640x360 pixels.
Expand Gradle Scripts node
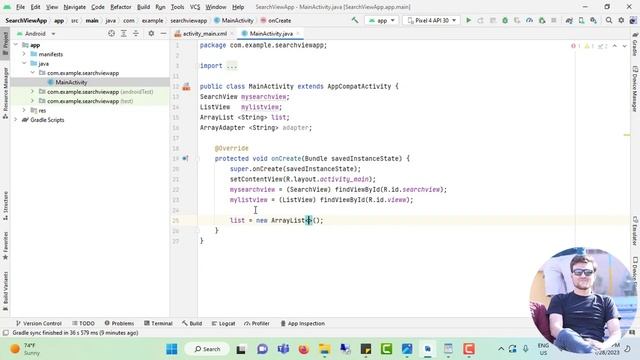pos(16,120)
